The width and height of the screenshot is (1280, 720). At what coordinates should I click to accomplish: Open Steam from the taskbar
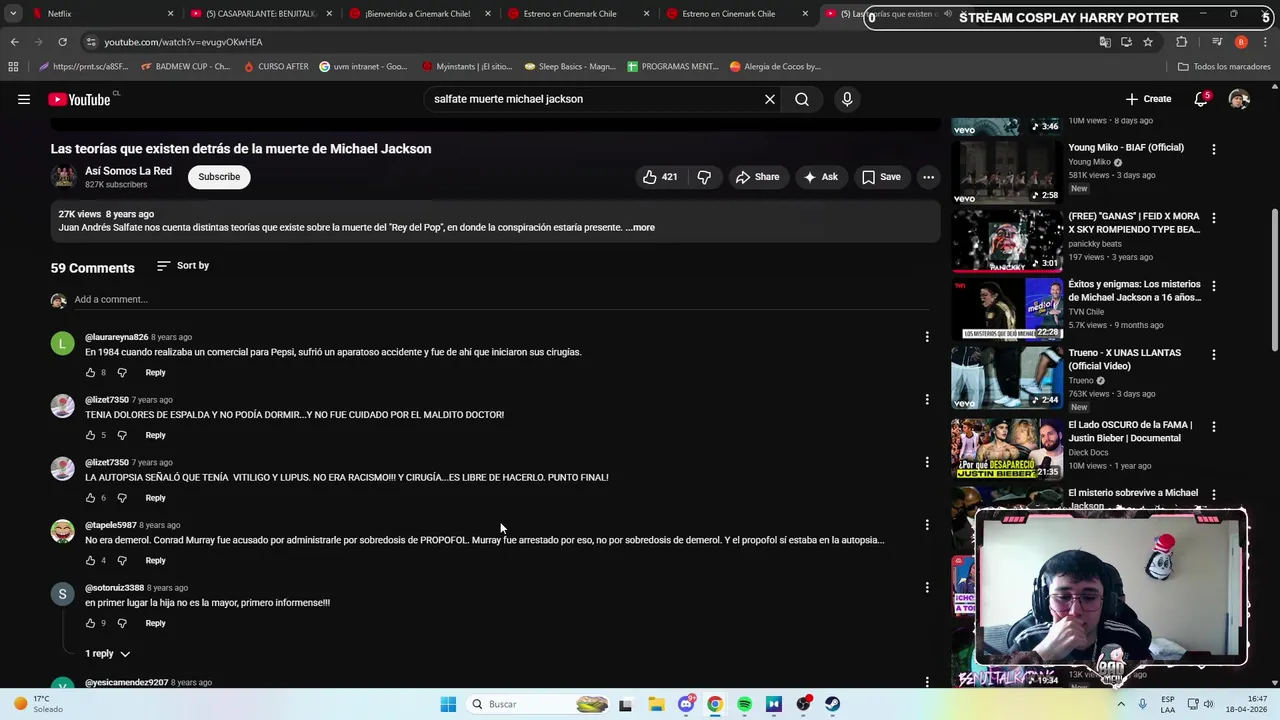pos(832,704)
